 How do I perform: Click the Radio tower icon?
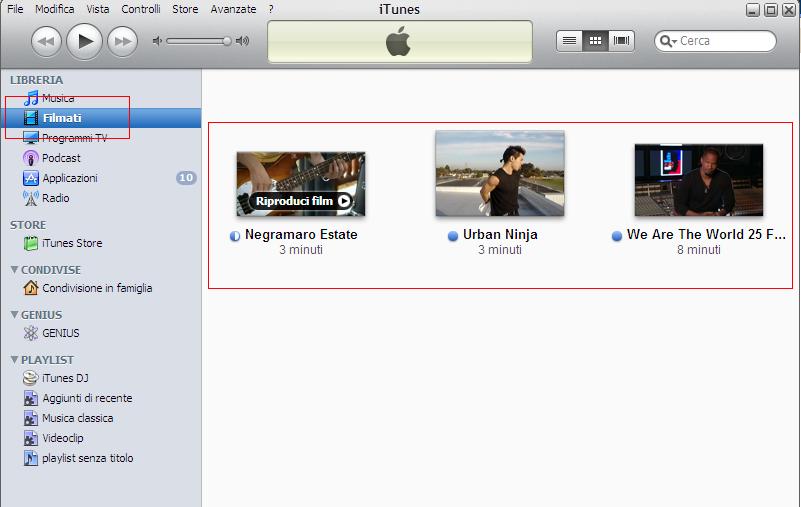pyautogui.click(x=31, y=198)
